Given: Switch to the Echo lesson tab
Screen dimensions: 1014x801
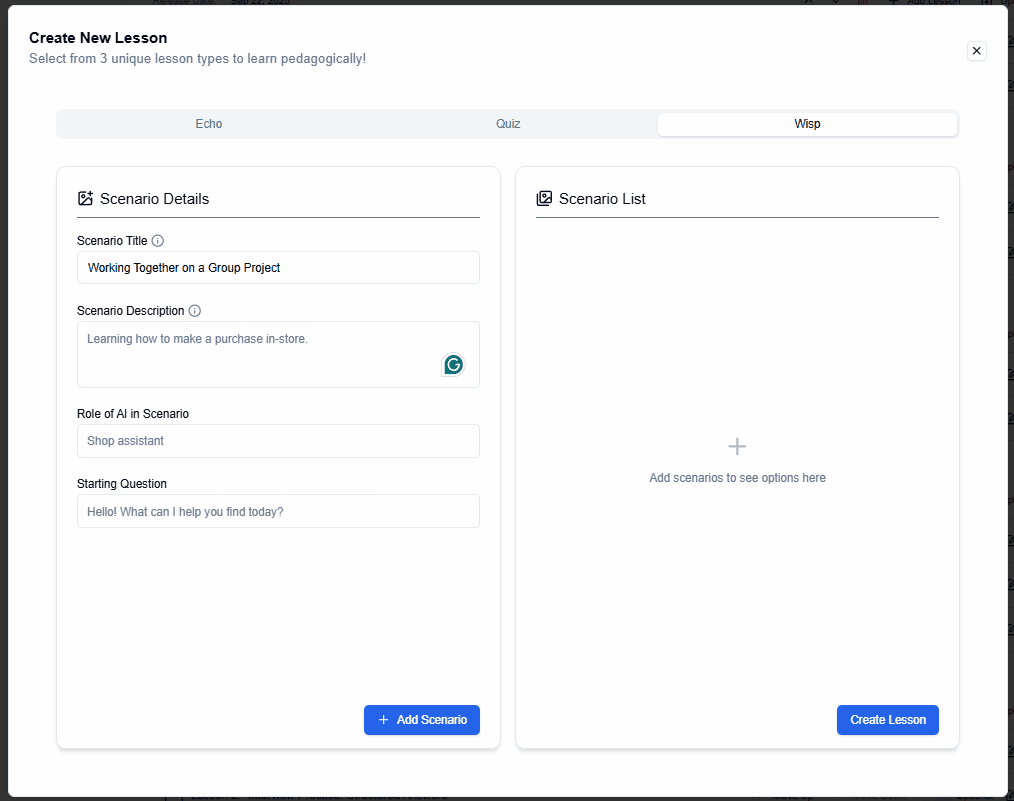Looking at the screenshot, I should [209, 124].
